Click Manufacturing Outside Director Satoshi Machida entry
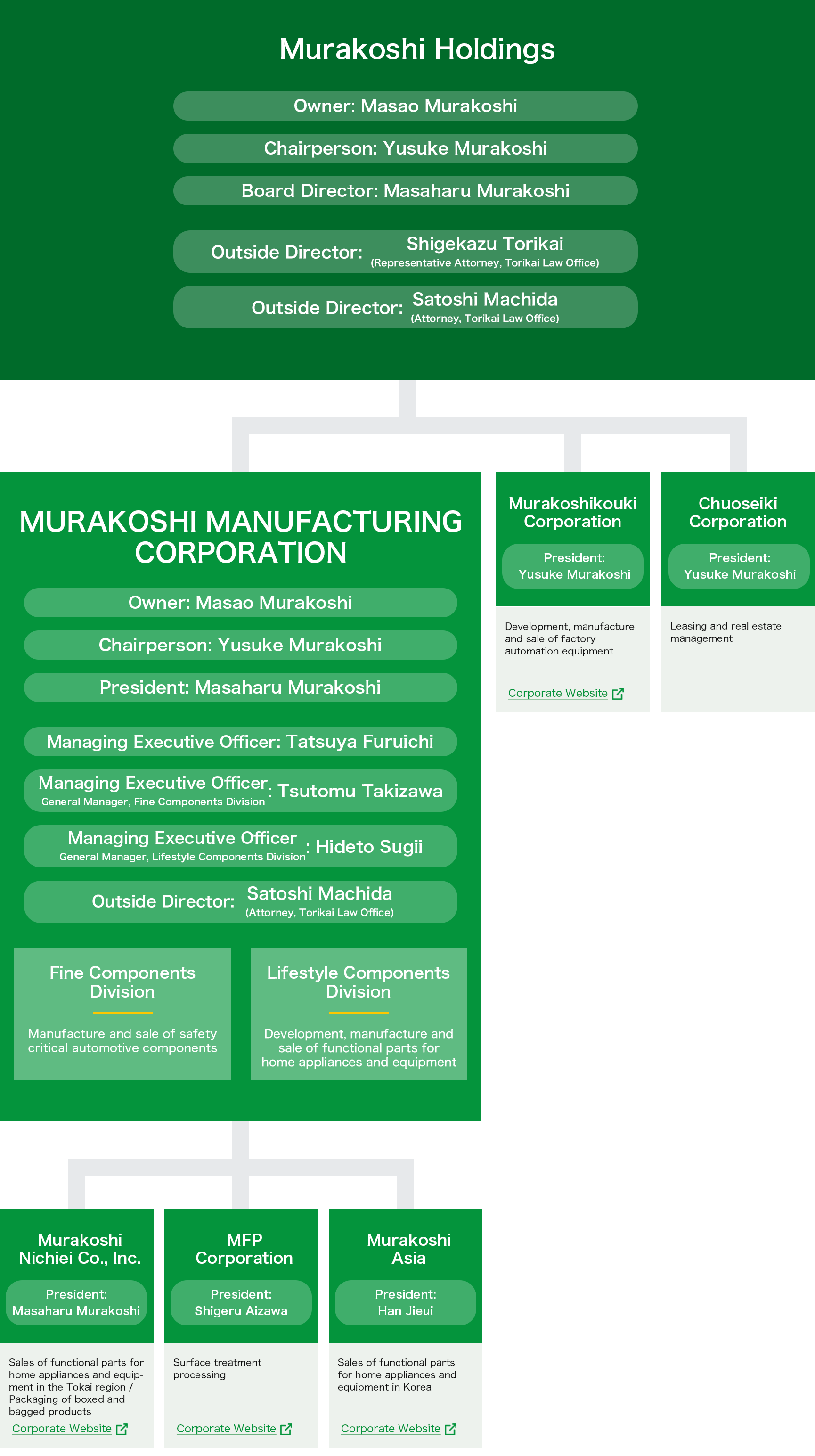Viewport: 815px width, 1456px height. (240, 901)
